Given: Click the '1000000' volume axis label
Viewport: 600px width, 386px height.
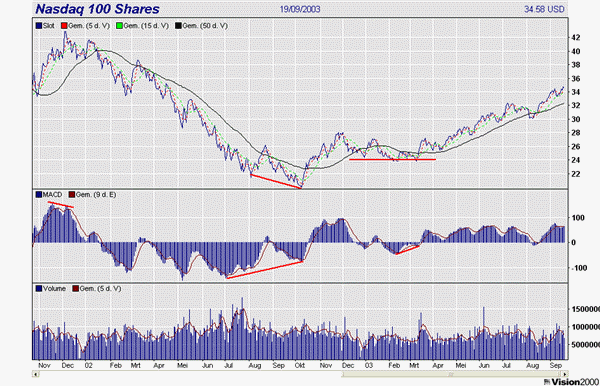Looking at the screenshot, I should pos(585,327).
